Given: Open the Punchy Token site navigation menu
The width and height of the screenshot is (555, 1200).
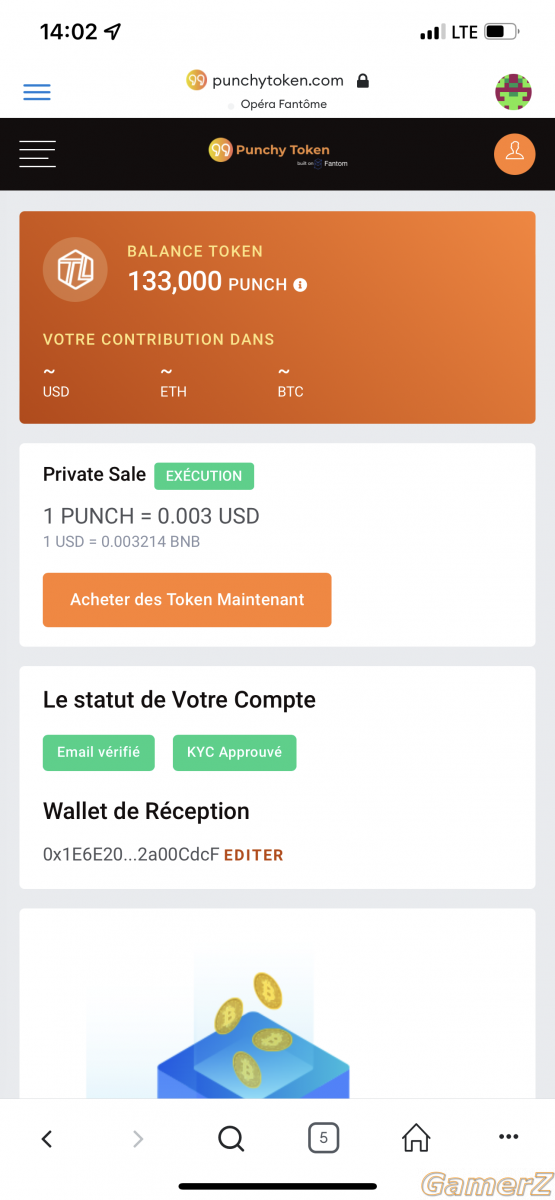Looking at the screenshot, I should point(37,153).
